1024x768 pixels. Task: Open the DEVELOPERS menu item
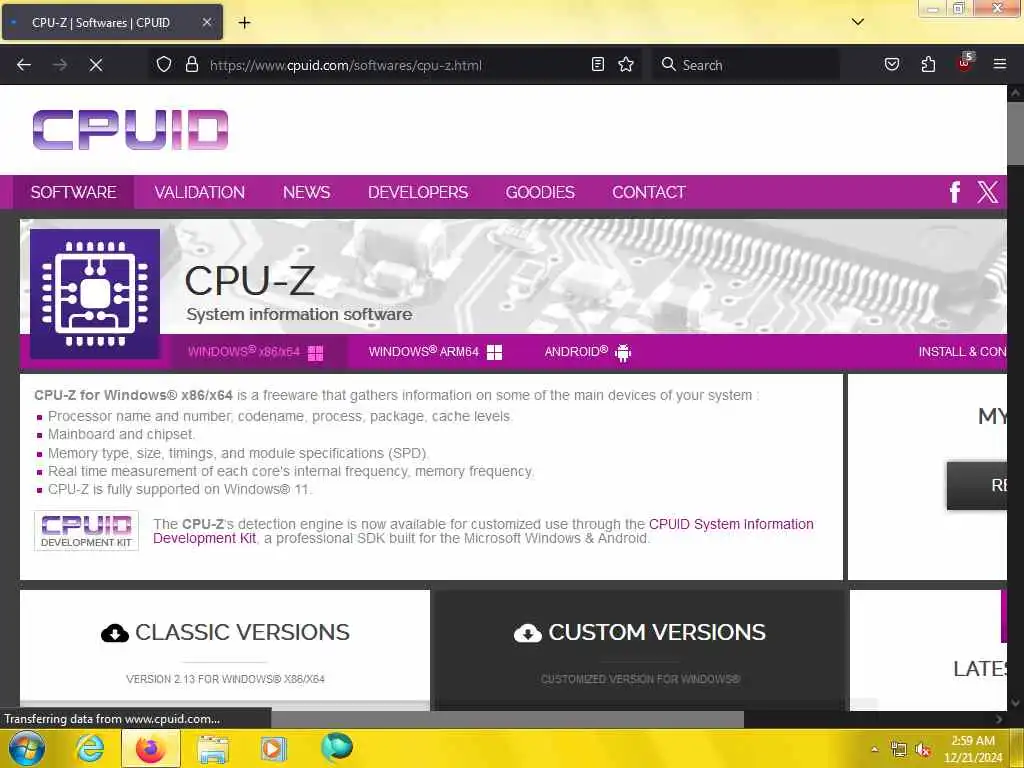coord(418,192)
